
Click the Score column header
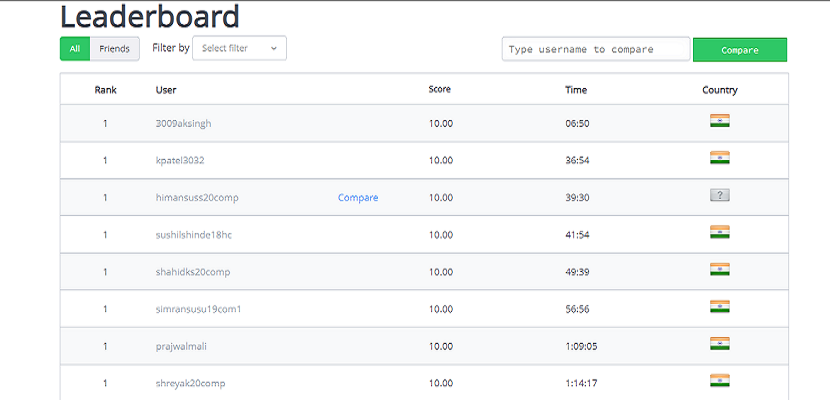[440, 90]
